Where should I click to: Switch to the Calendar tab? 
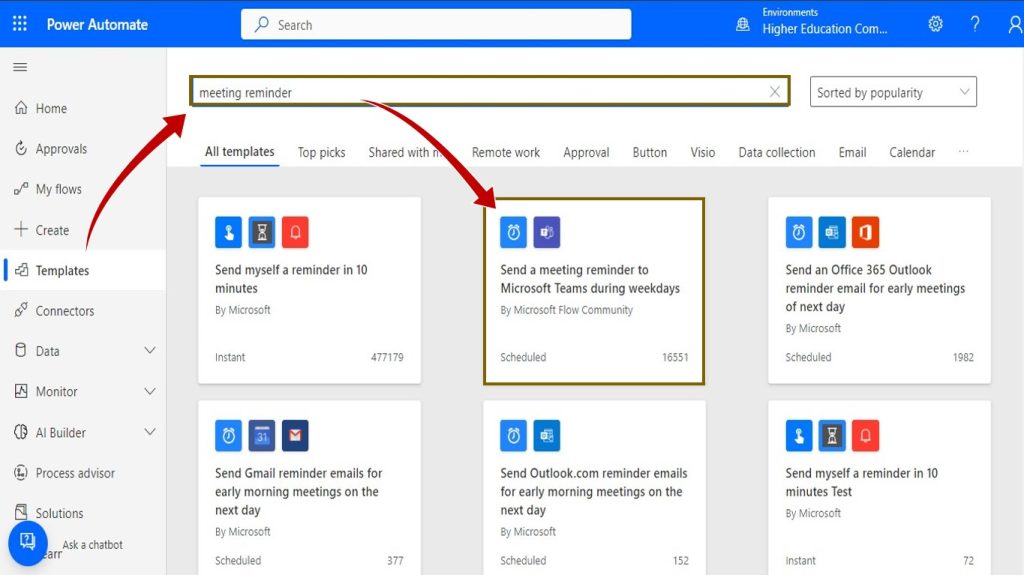tap(912, 152)
